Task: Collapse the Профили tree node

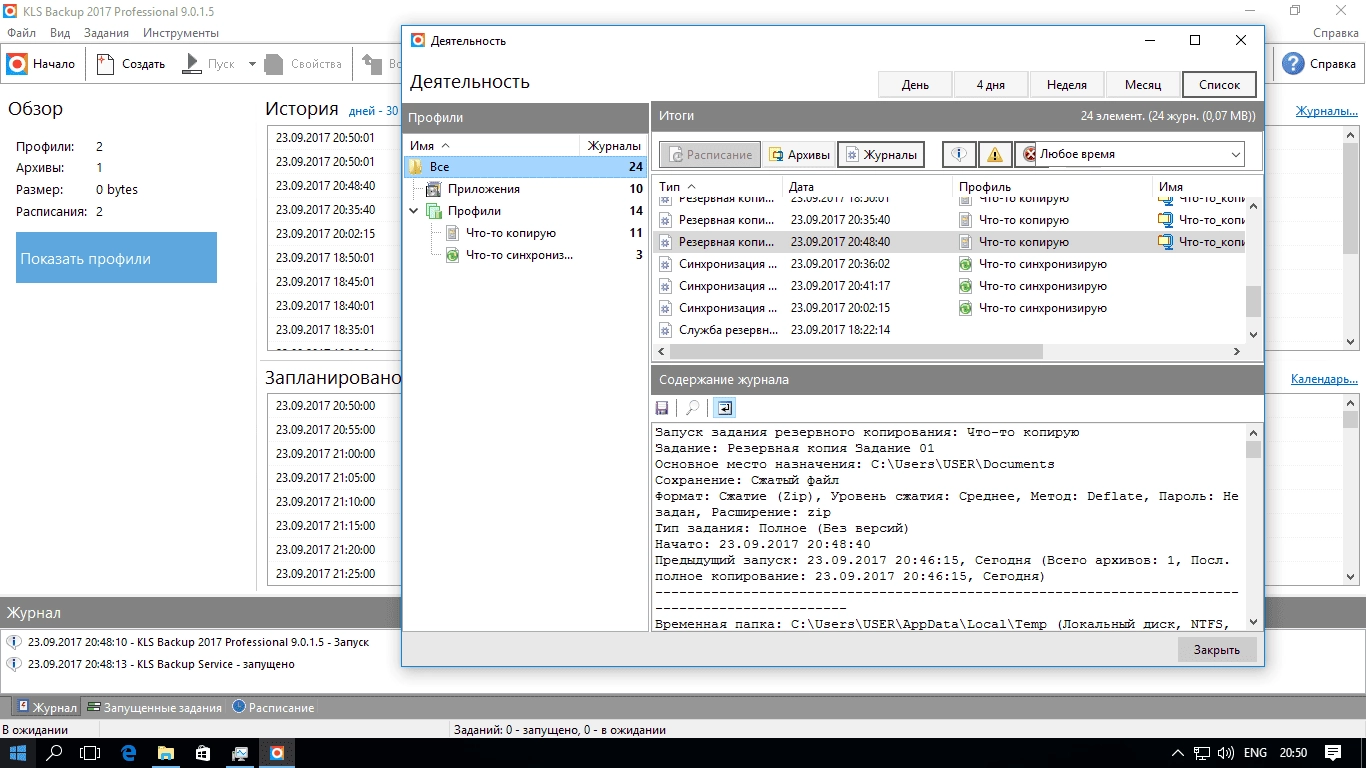Action: (414, 211)
